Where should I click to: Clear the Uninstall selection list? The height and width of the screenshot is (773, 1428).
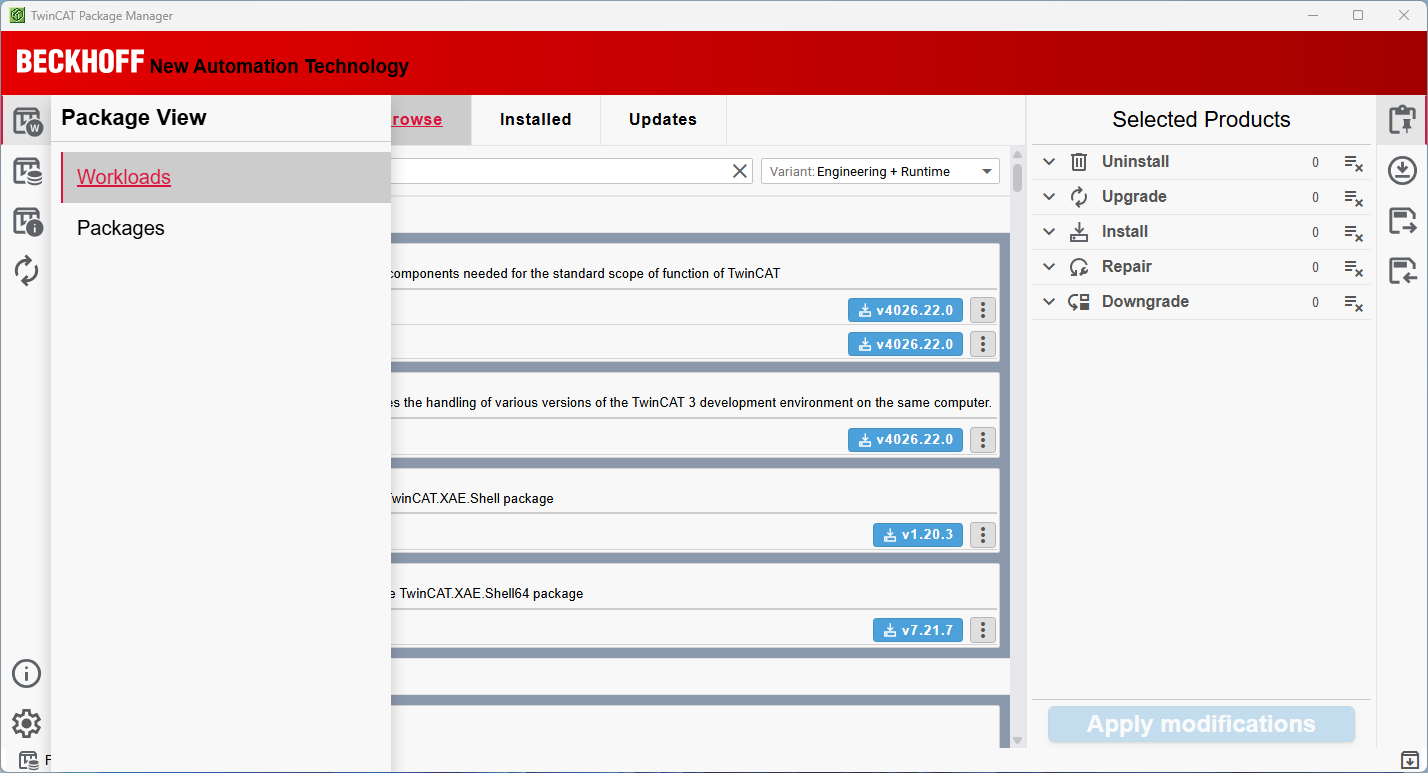click(1353, 162)
